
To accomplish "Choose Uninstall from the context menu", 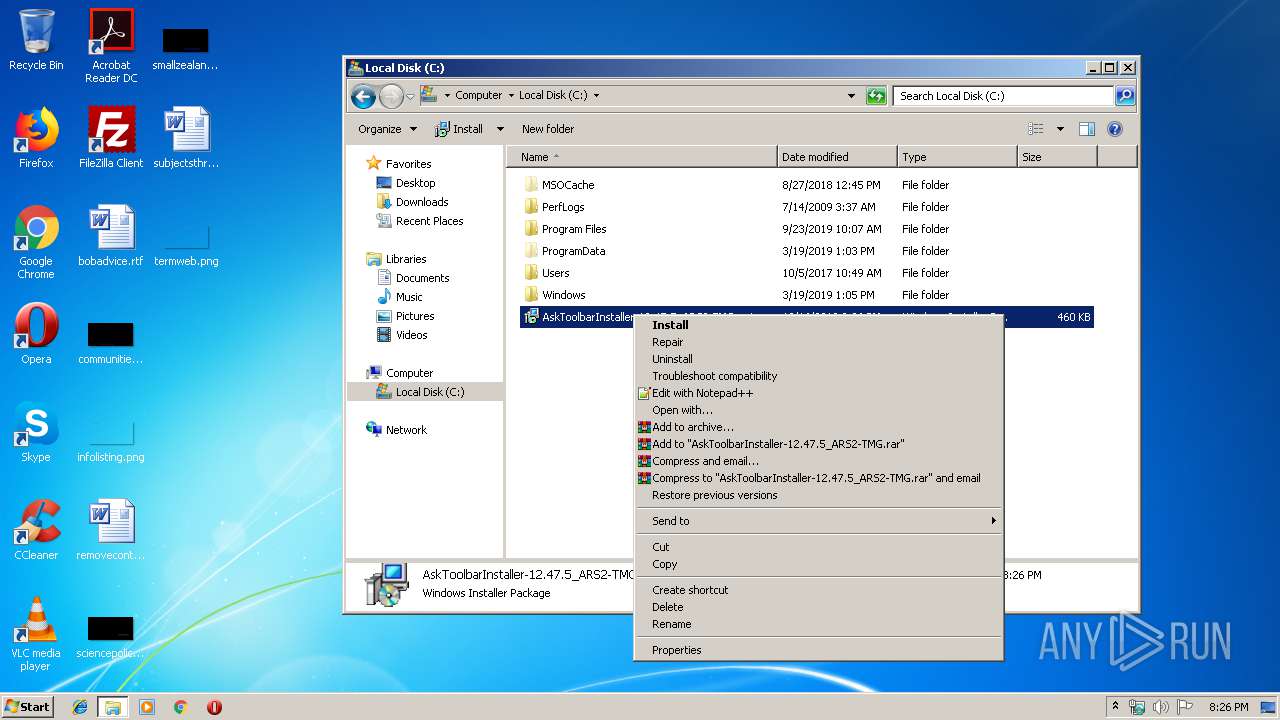I will click(819, 359).
